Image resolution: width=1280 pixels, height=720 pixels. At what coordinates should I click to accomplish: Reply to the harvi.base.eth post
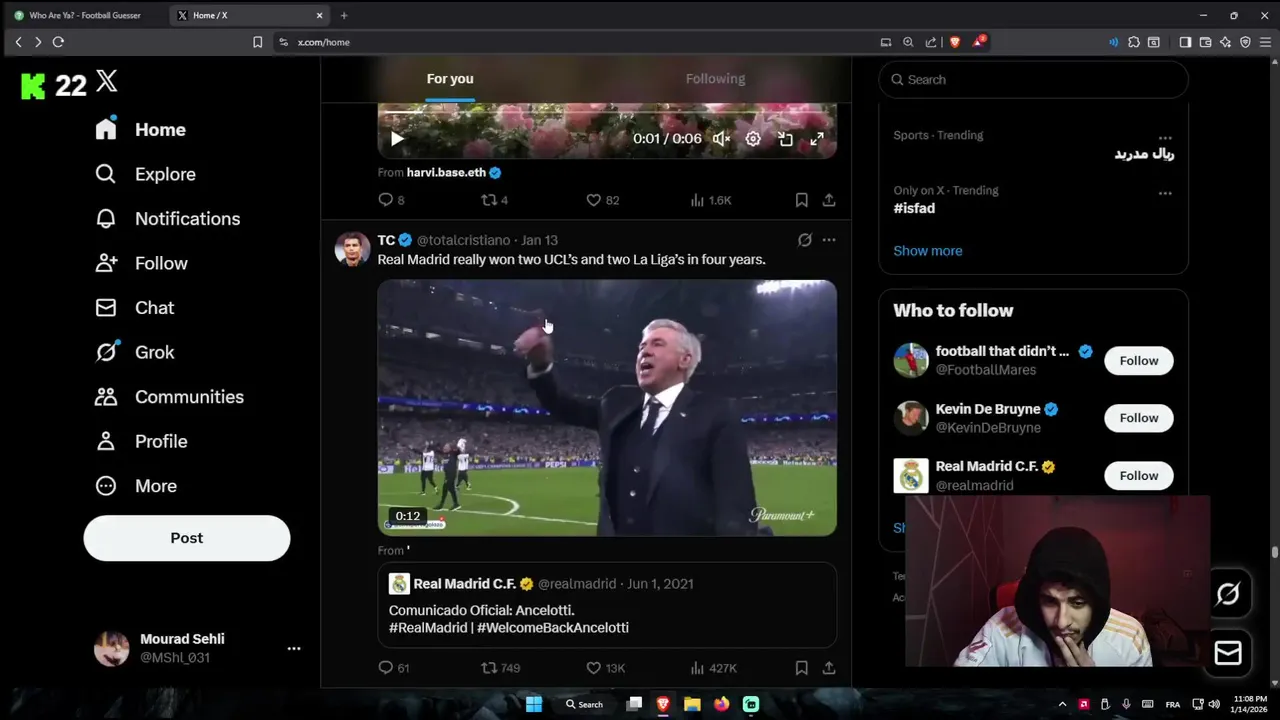391,200
